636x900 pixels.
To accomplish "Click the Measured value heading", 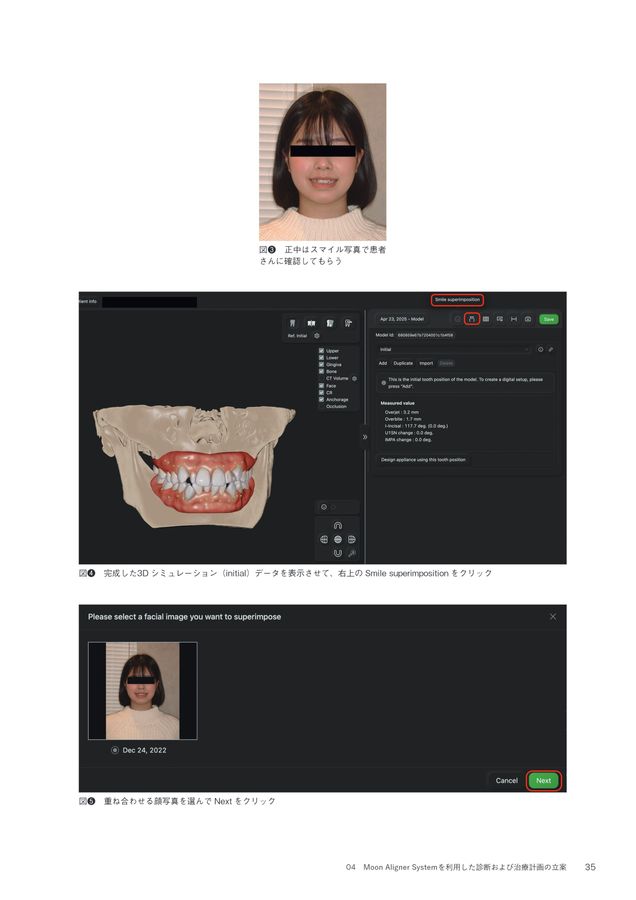I will coord(397,403).
